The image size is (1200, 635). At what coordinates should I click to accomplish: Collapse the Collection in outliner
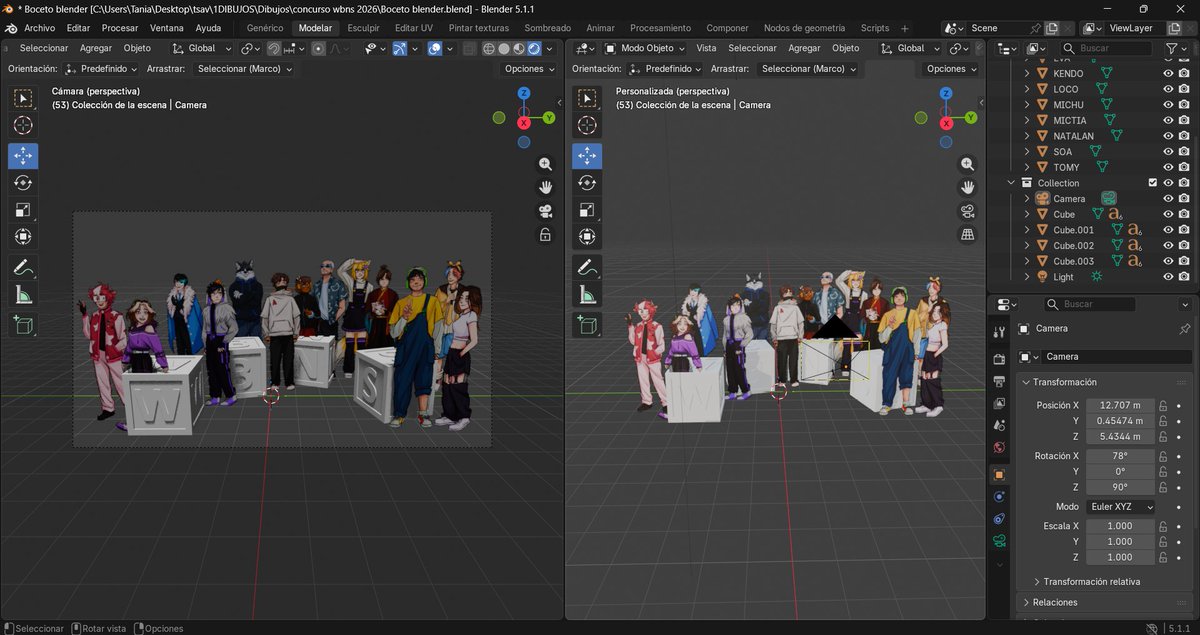(x=1011, y=183)
